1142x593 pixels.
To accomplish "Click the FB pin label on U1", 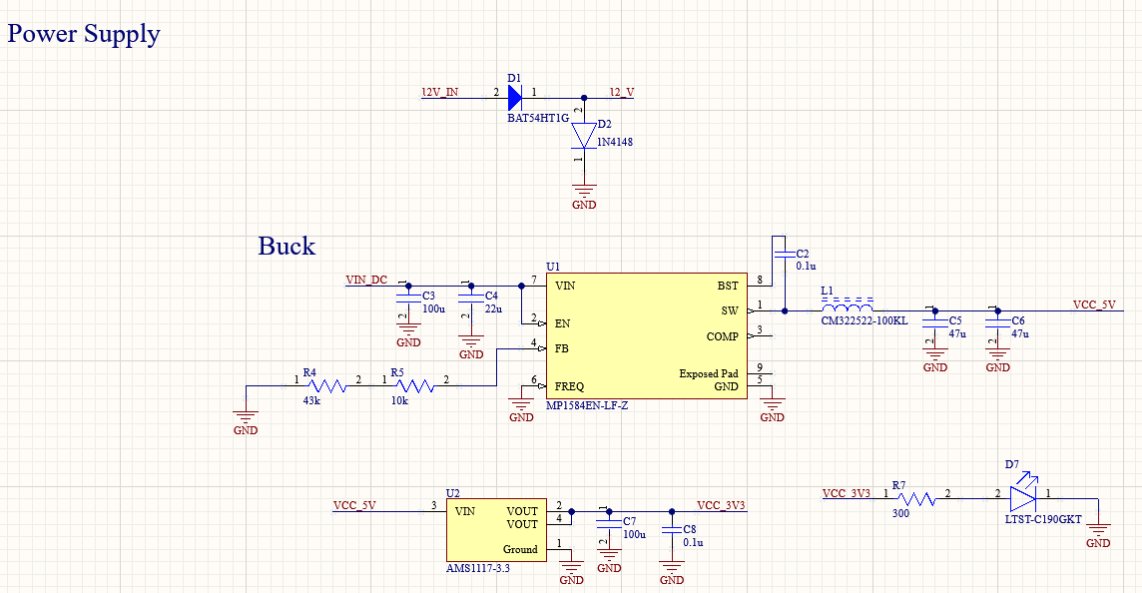I will pos(562,349).
